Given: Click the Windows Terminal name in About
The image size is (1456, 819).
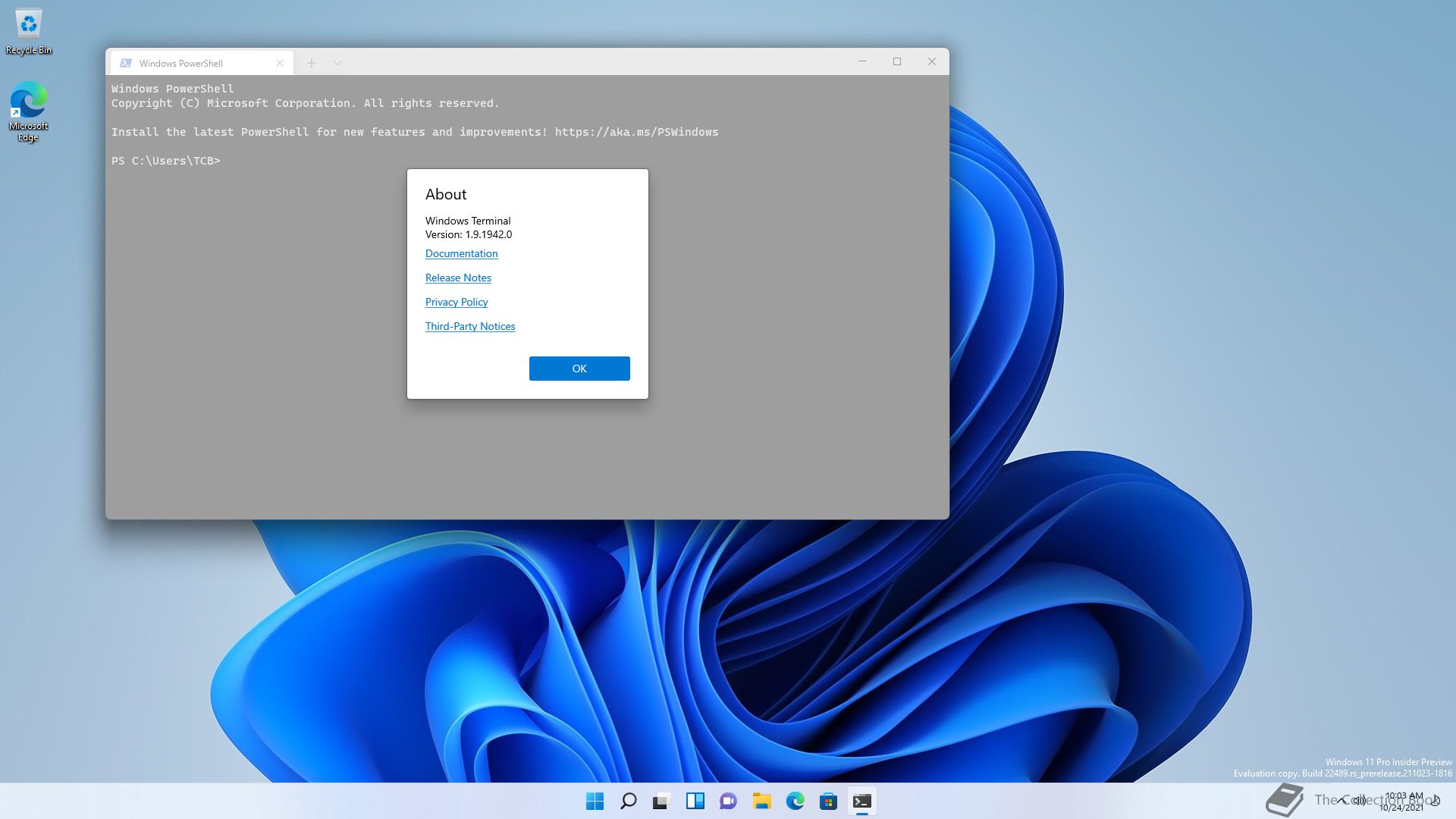Looking at the screenshot, I should 468,221.
